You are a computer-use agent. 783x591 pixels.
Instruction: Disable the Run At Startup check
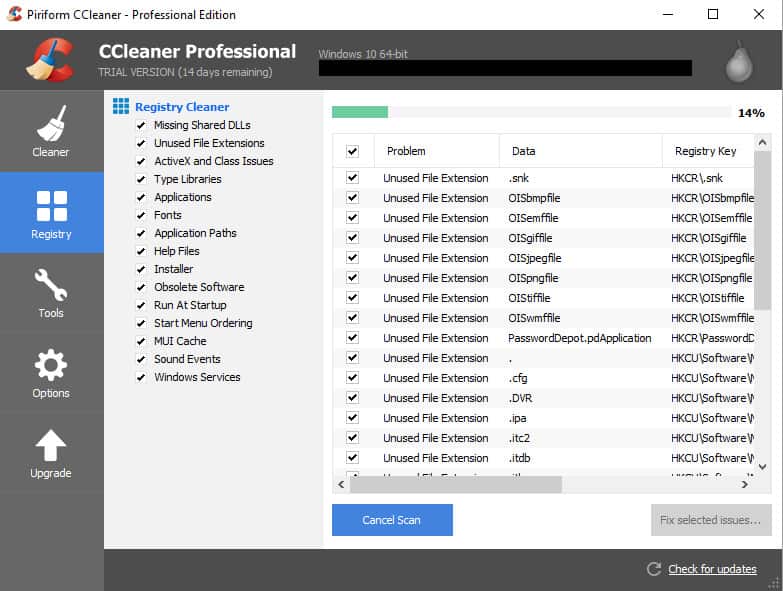(141, 305)
